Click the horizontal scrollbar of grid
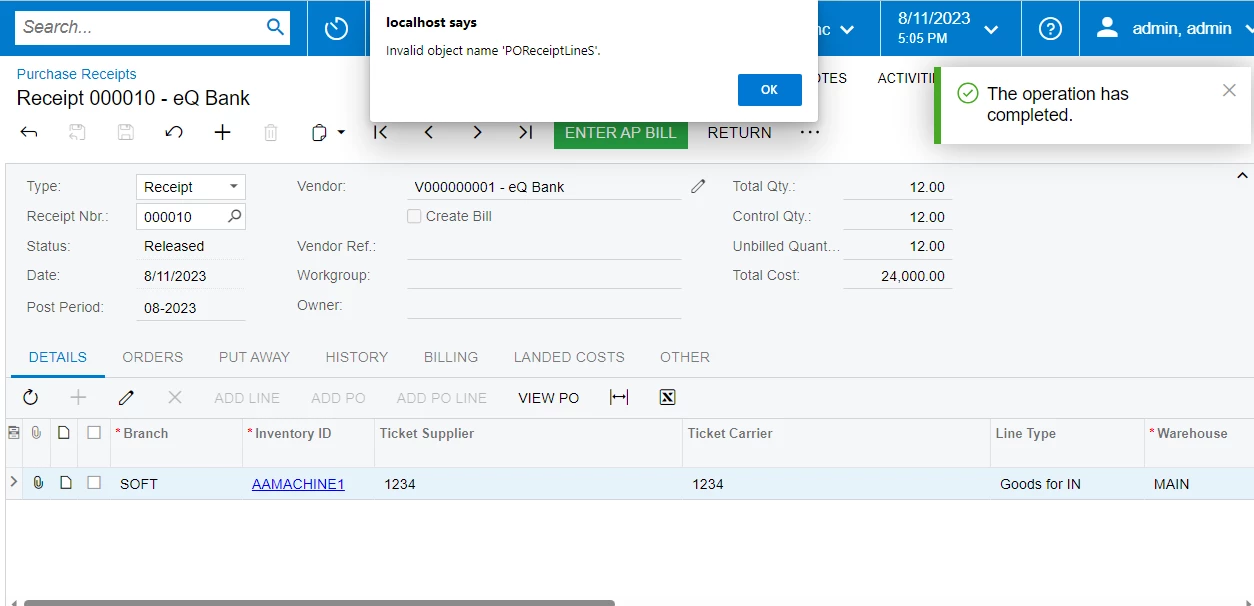 (319, 603)
